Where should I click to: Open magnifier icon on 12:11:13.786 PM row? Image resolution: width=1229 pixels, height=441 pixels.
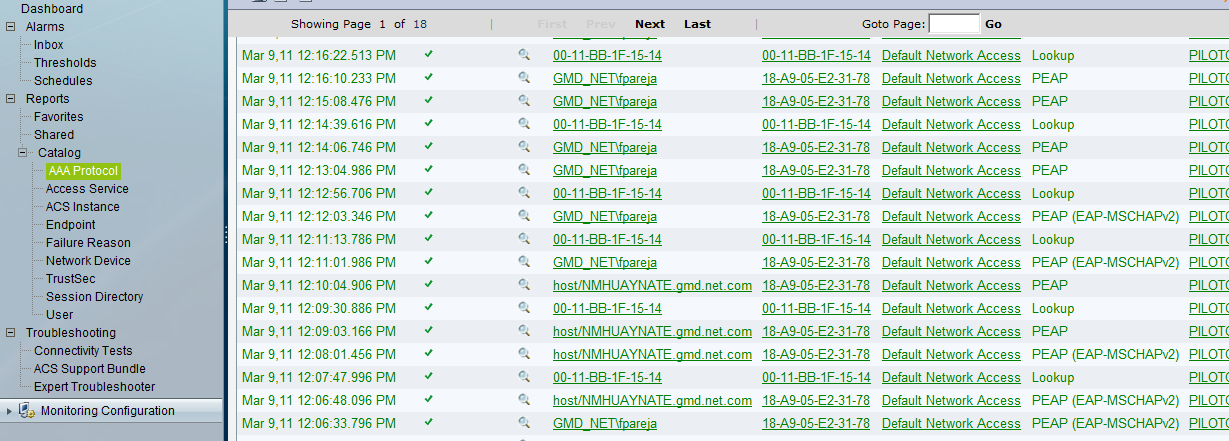[x=524, y=239]
